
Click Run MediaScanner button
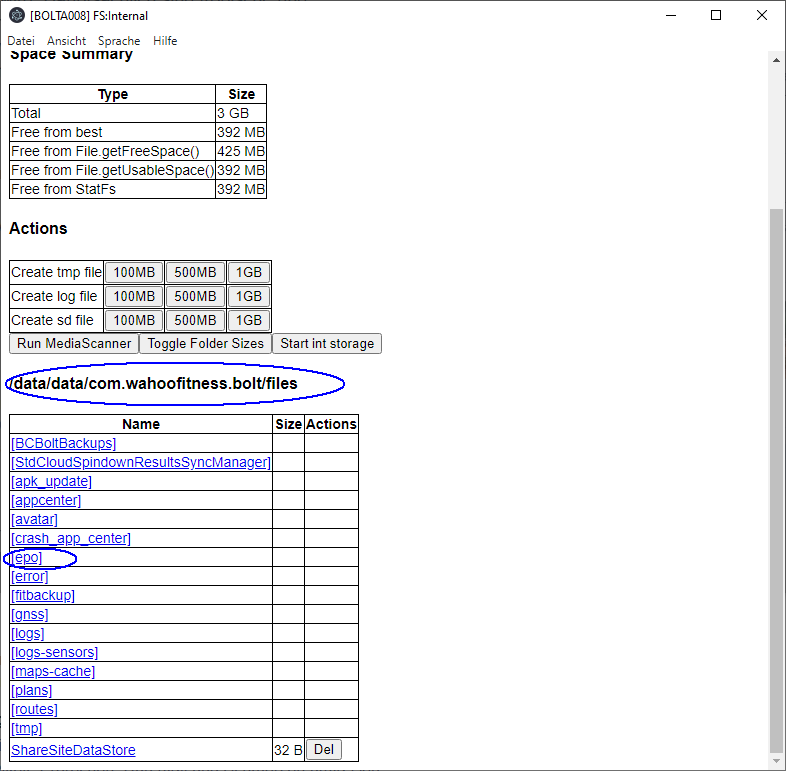[x=74, y=343]
